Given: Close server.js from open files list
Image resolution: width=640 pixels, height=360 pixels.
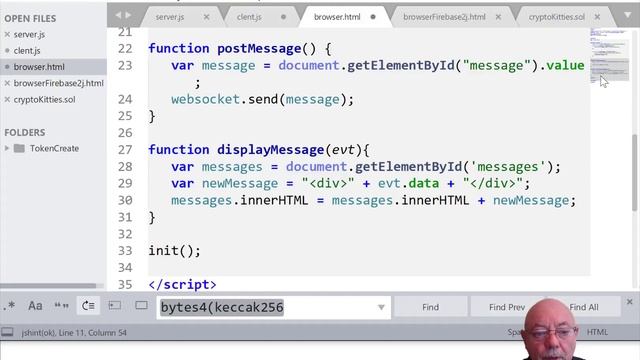Looking at the screenshot, I should (x=7, y=35).
